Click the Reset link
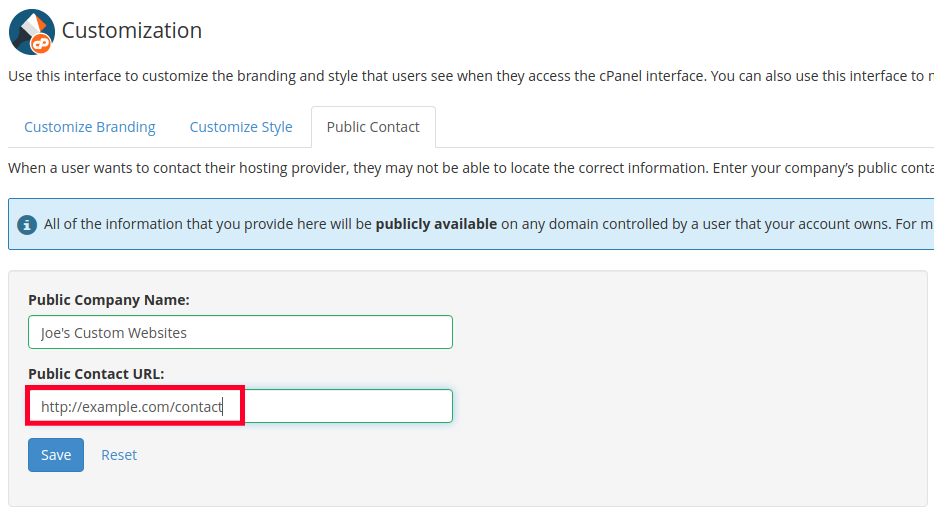The image size is (934, 513). [x=119, y=455]
